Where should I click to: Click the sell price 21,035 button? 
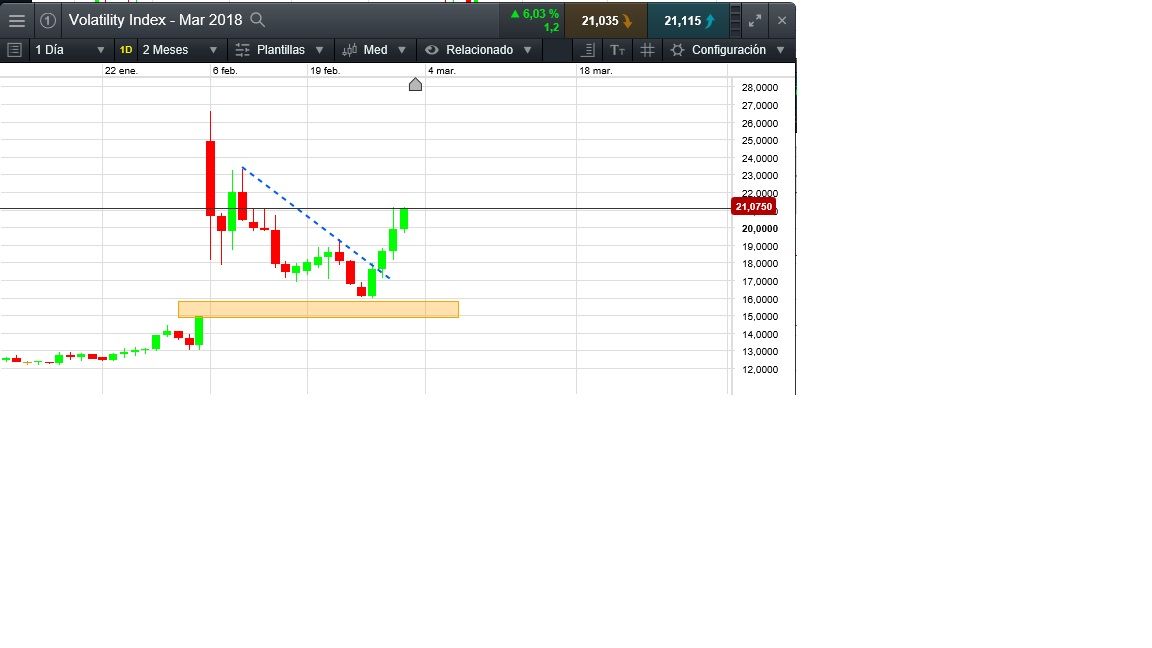coord(606,20)
